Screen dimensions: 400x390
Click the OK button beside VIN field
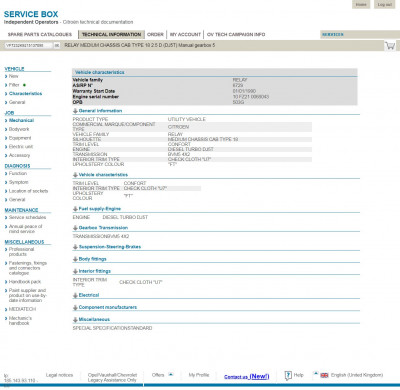point(57,45)
